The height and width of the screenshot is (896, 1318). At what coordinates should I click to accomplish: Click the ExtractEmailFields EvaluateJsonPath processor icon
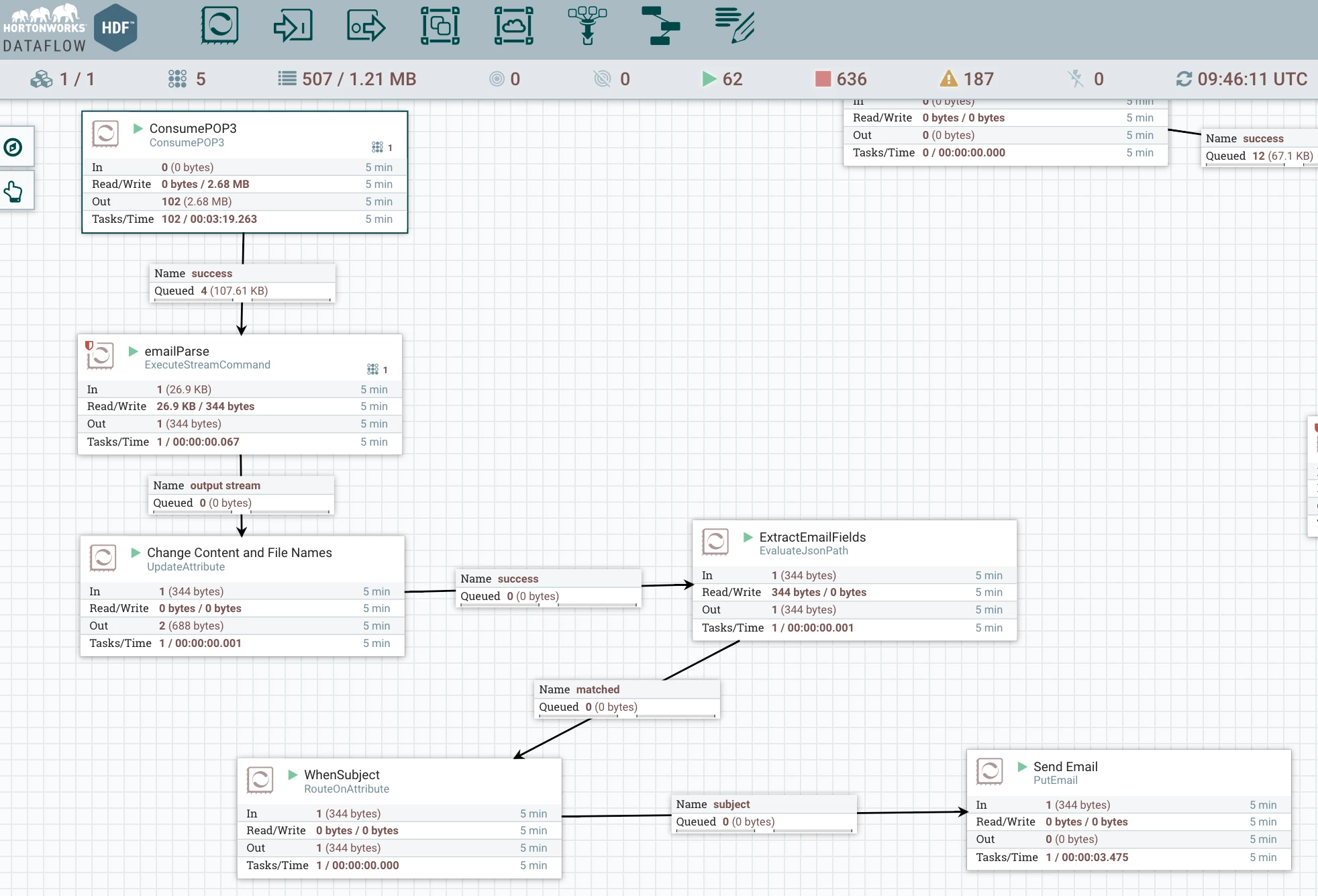pos(715,542)
